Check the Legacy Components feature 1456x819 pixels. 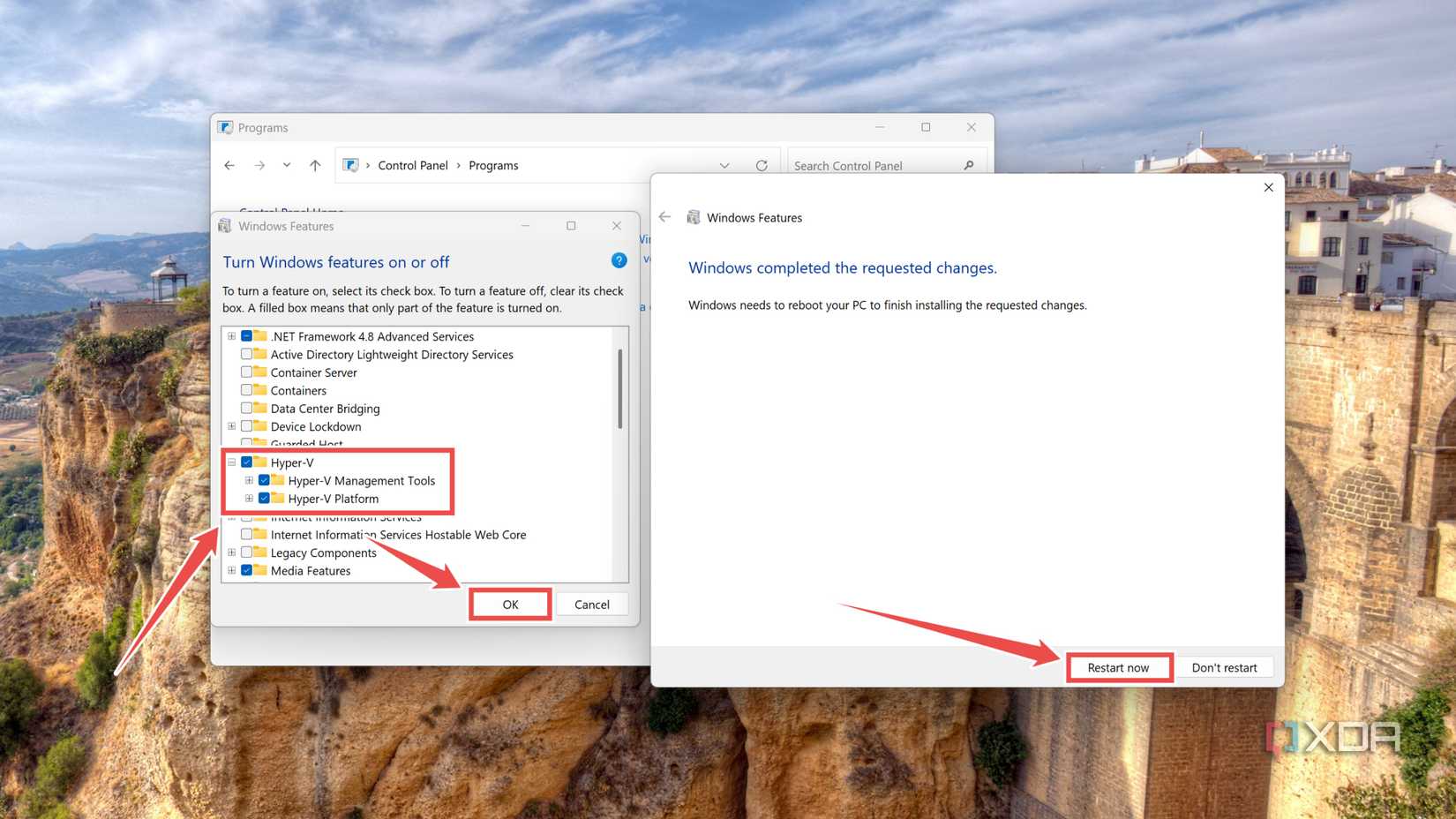coord(248,552)
